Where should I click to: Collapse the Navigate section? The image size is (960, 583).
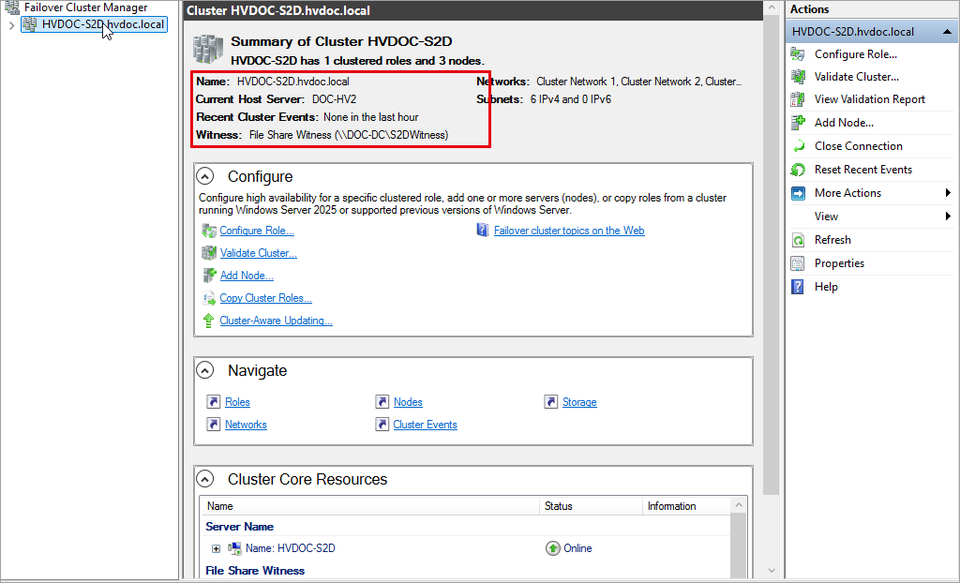(x=205, y=370)
